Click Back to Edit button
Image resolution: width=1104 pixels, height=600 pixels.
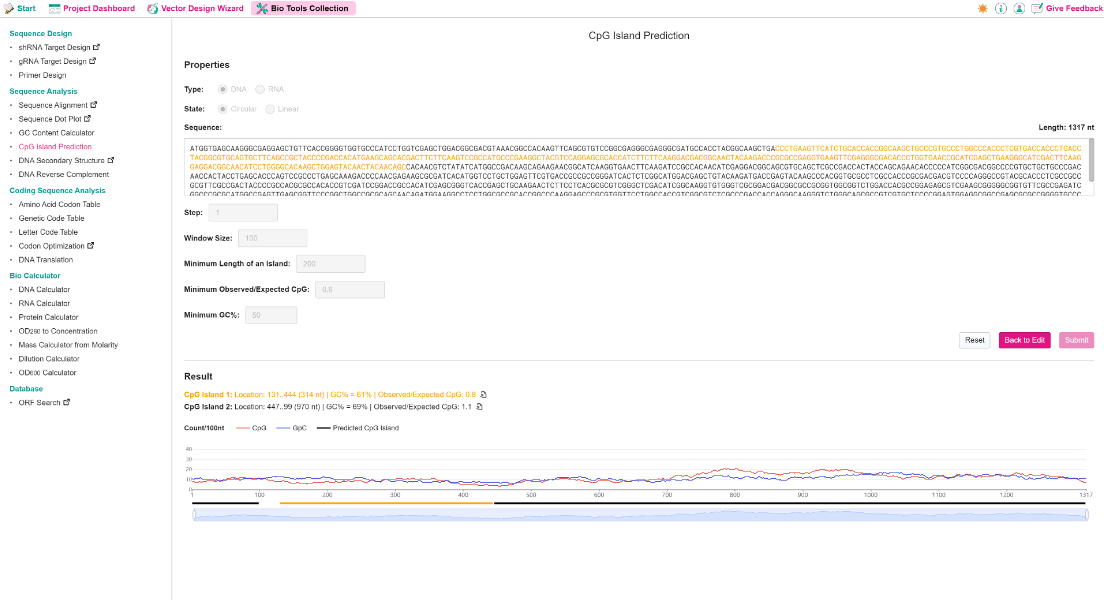[1024, 340]
